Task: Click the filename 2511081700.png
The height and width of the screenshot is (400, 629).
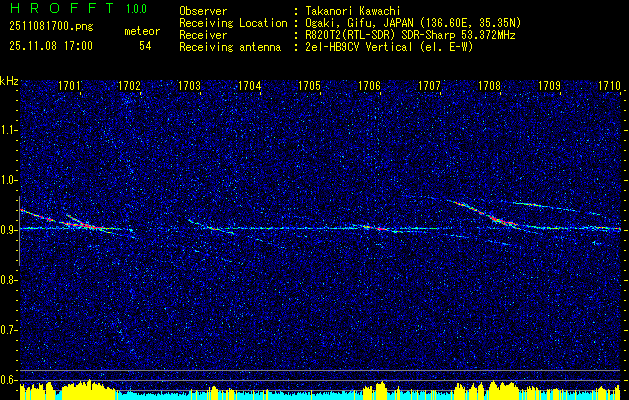Action: [x=51, y=27]
